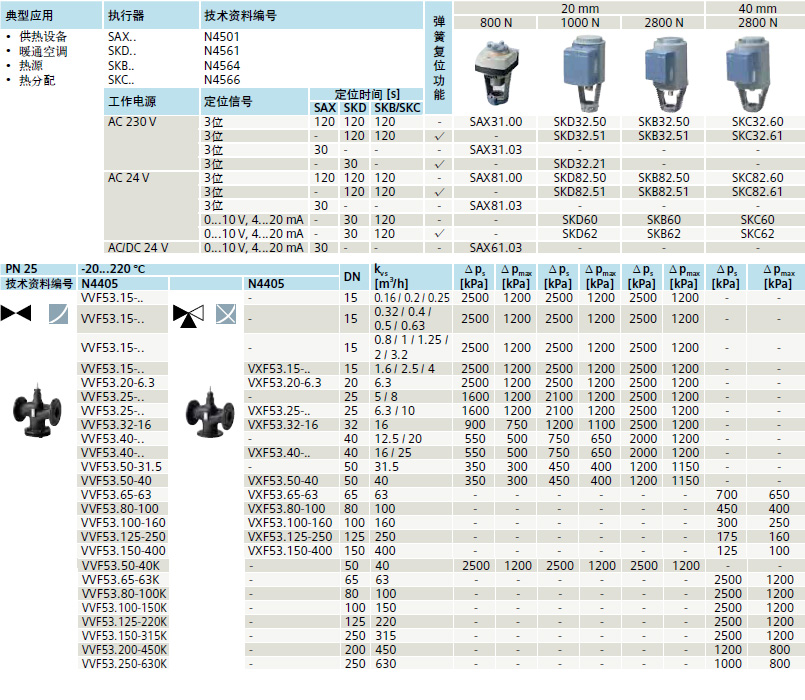Click actuator model SKD60
The width and height of the screenshot is (805, 700).
580,220
